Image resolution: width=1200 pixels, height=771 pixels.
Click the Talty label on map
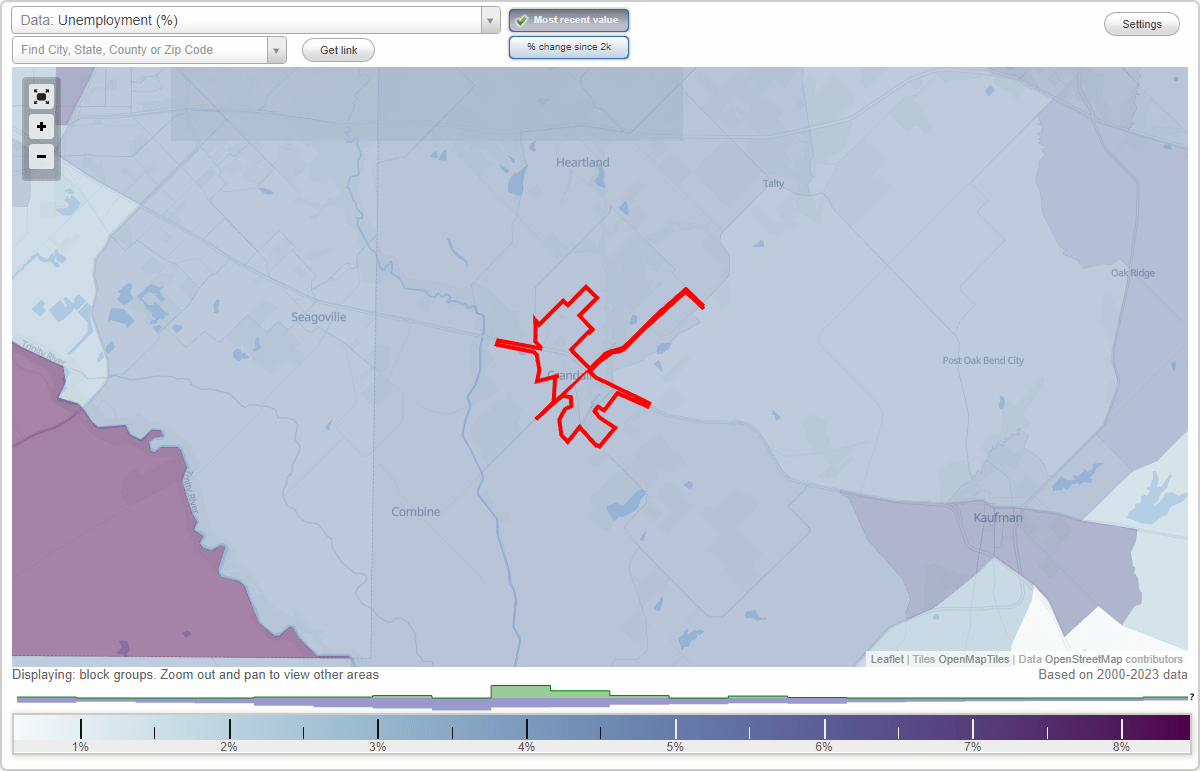click(x=774, y=184)
